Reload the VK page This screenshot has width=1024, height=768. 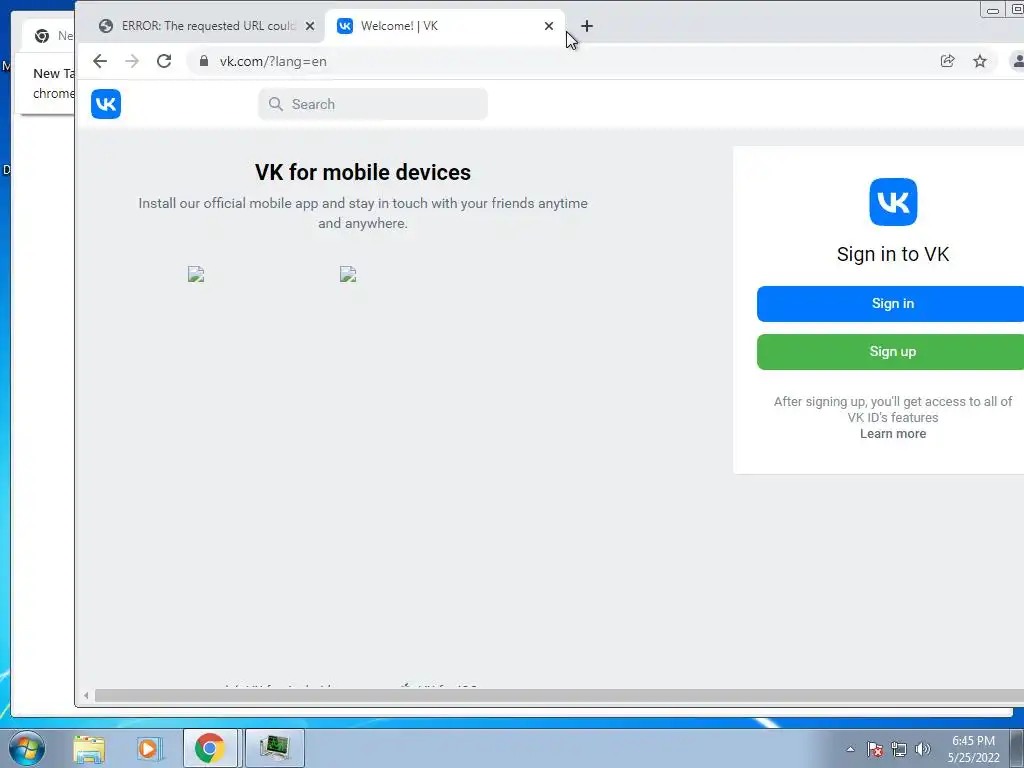click(164, 61)
